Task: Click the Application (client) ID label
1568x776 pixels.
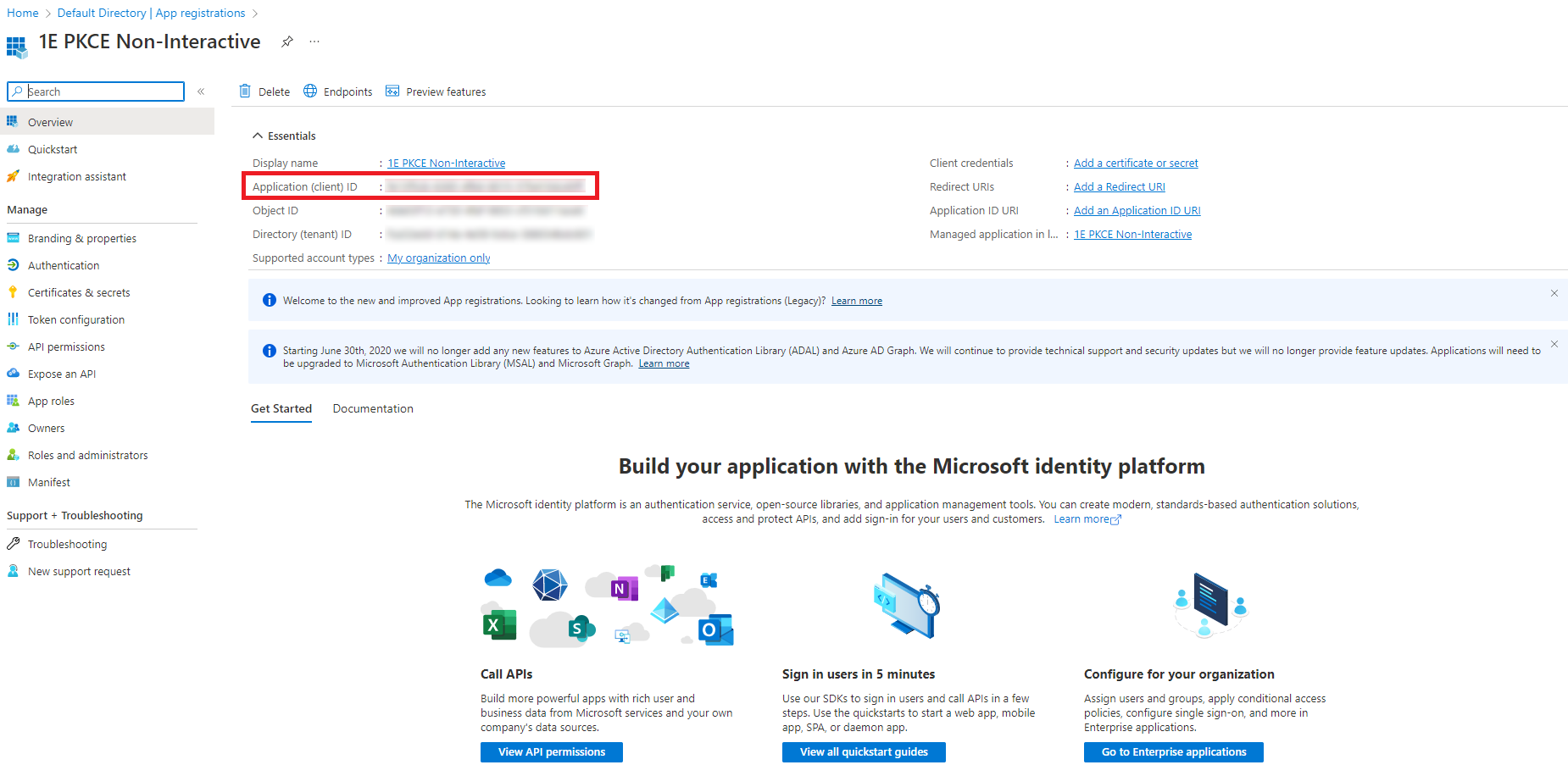Action: pyautogui.click(x=305, y=187)
